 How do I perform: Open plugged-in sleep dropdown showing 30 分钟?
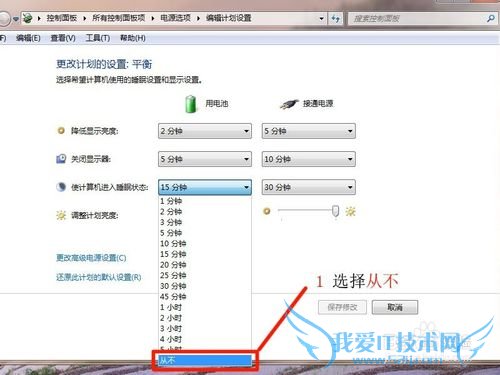tap(309, 187)
